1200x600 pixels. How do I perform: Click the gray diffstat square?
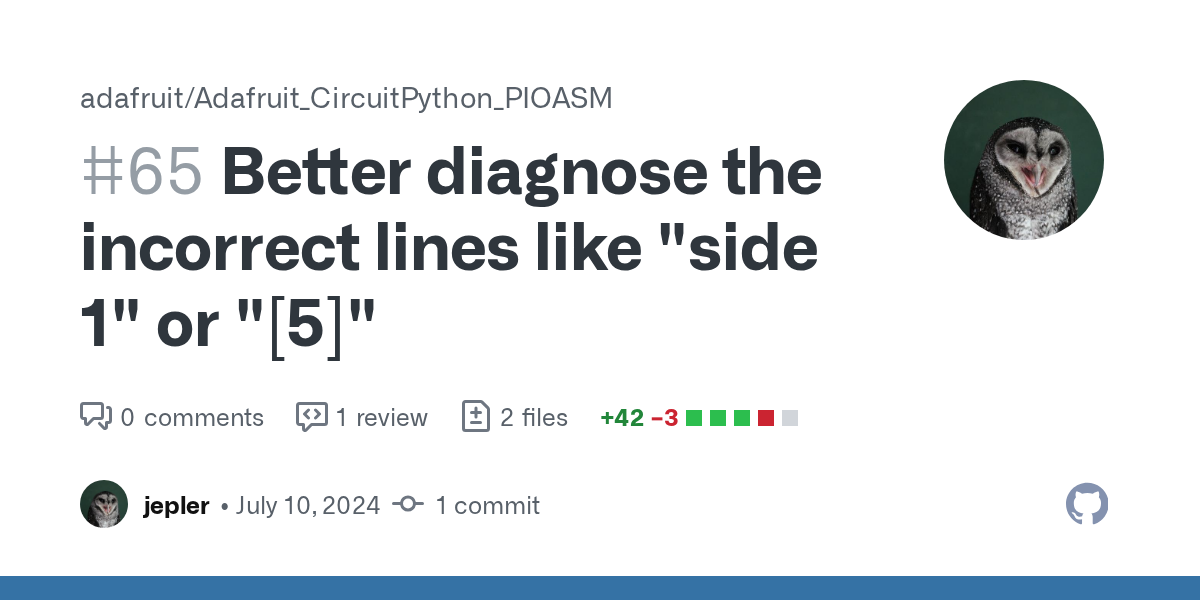pos(790,418)
